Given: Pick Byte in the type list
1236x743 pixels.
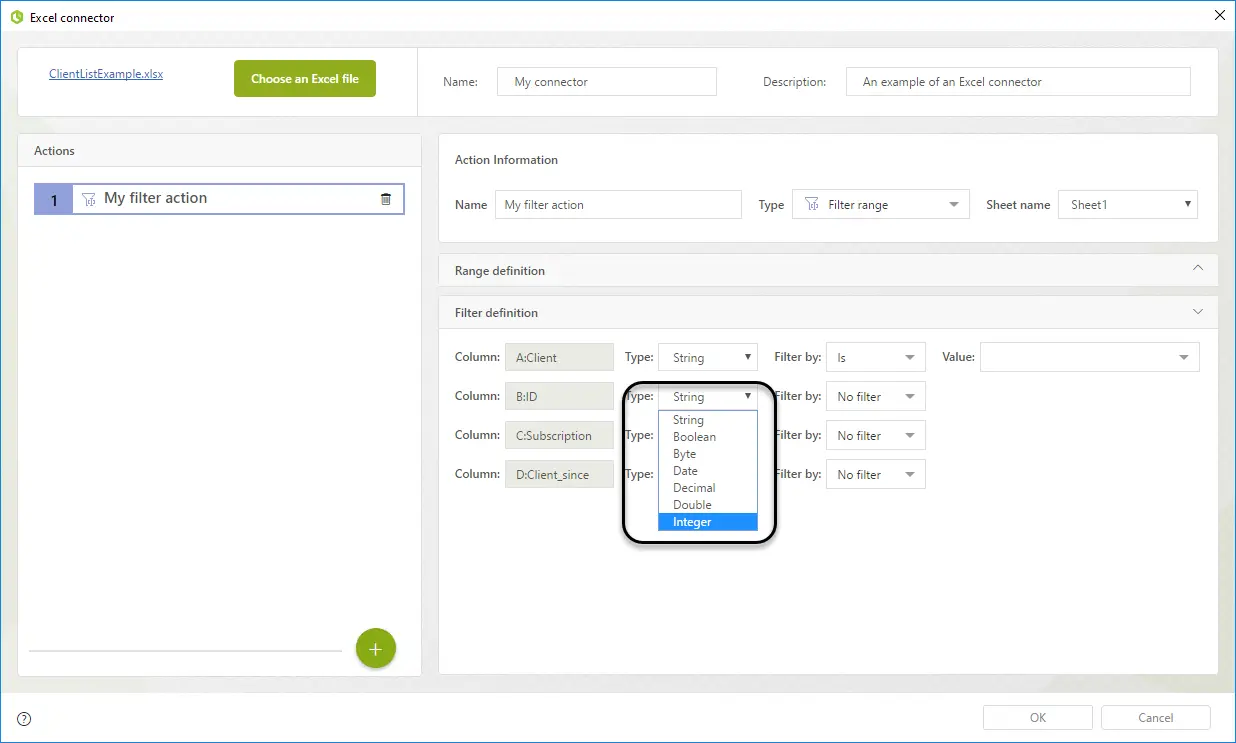Looking at the screenshot, I should 708,454.
